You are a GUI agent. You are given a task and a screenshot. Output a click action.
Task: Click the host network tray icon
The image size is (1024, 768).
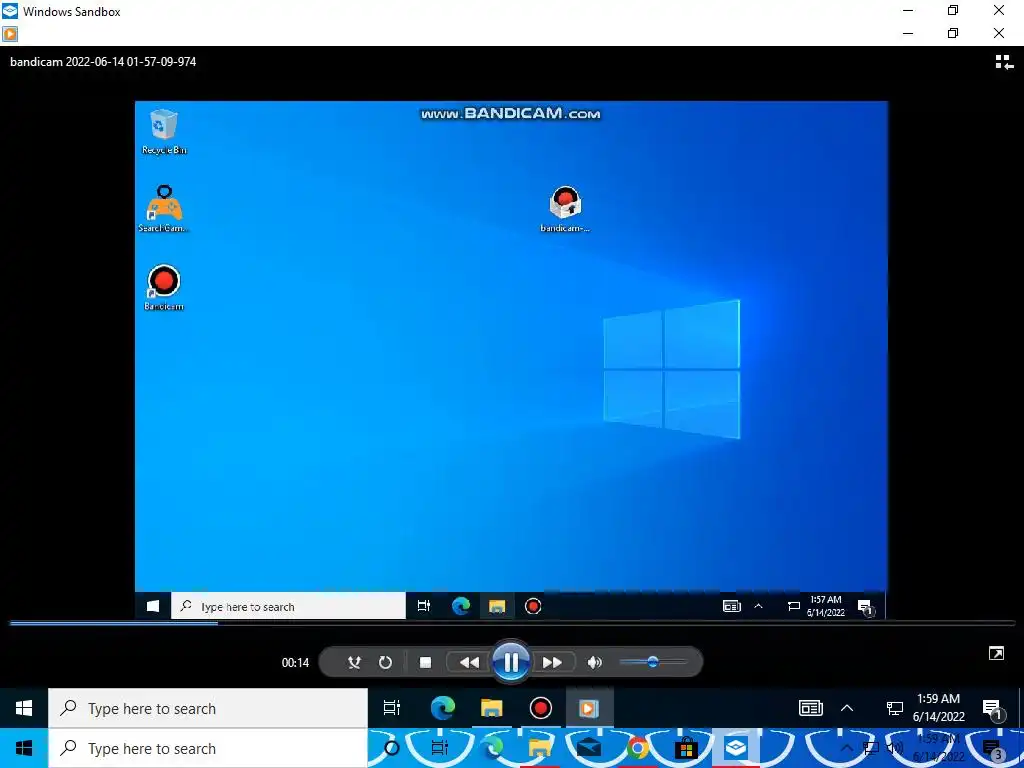pos(871,748)
